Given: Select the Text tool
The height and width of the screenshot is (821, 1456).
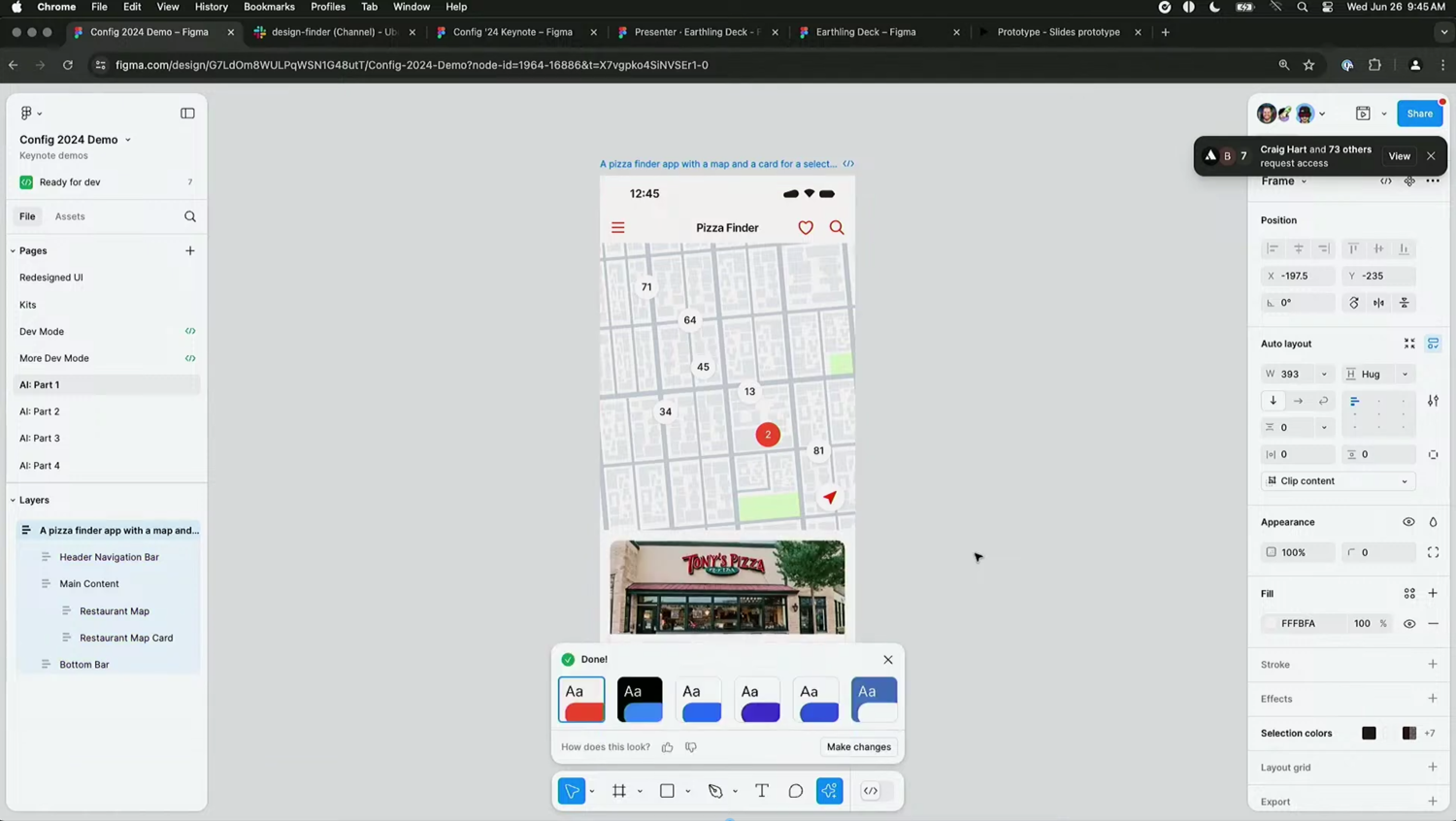Looking at the screenshot, I should (762, 791).
